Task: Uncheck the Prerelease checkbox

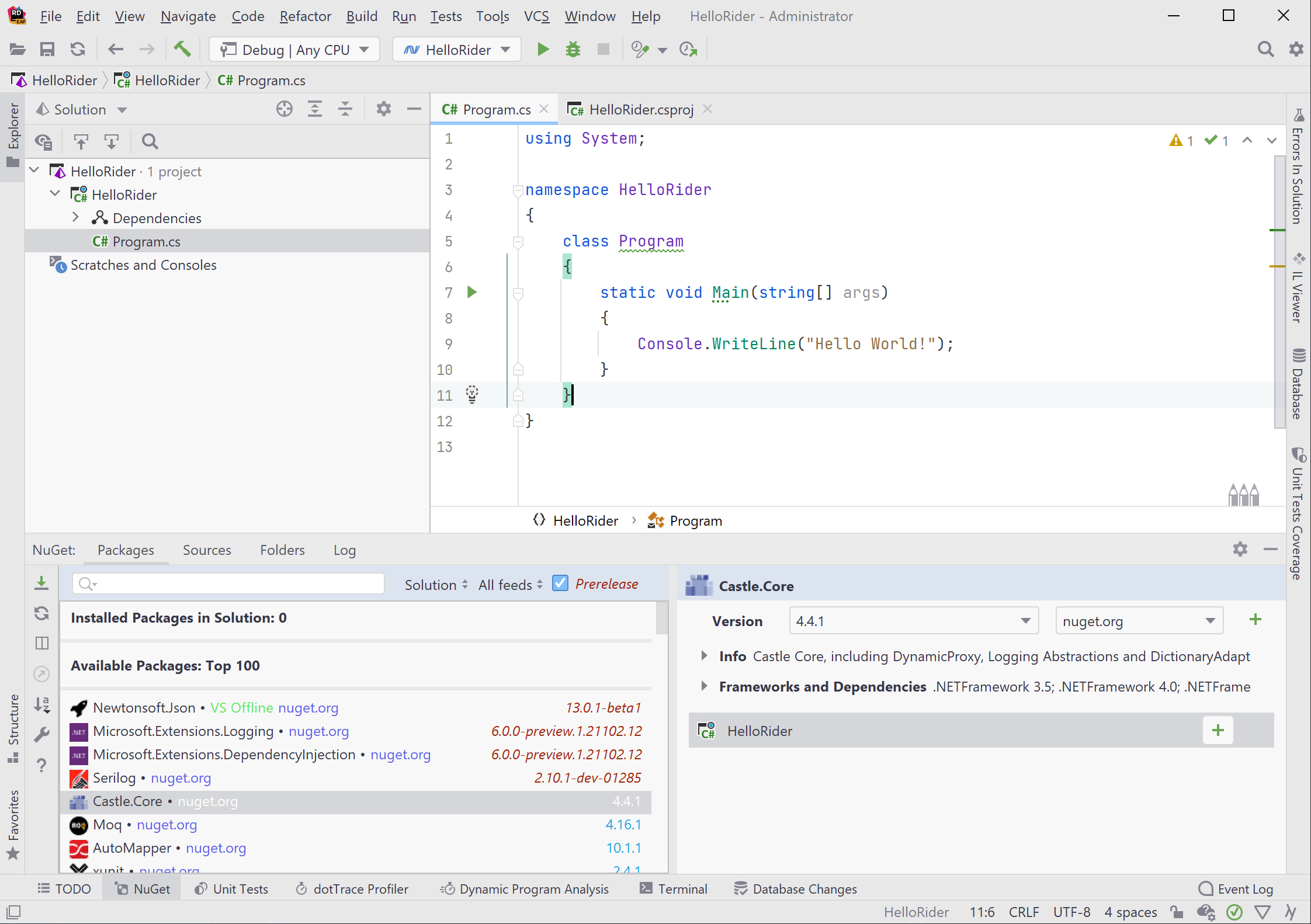Action: pyautogui.click(x=560, y=583)
